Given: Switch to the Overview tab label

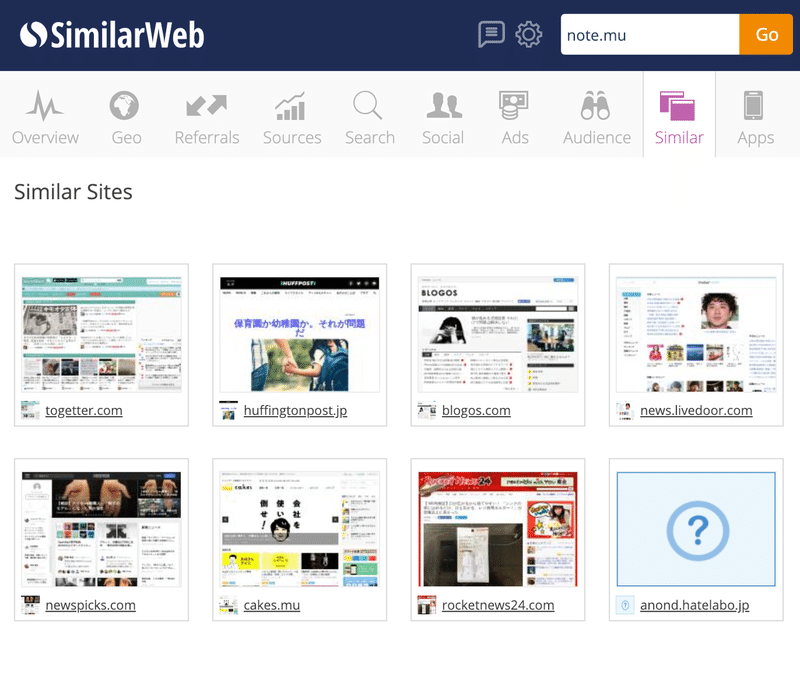Looking at the screenshot, I should point(45,137).
